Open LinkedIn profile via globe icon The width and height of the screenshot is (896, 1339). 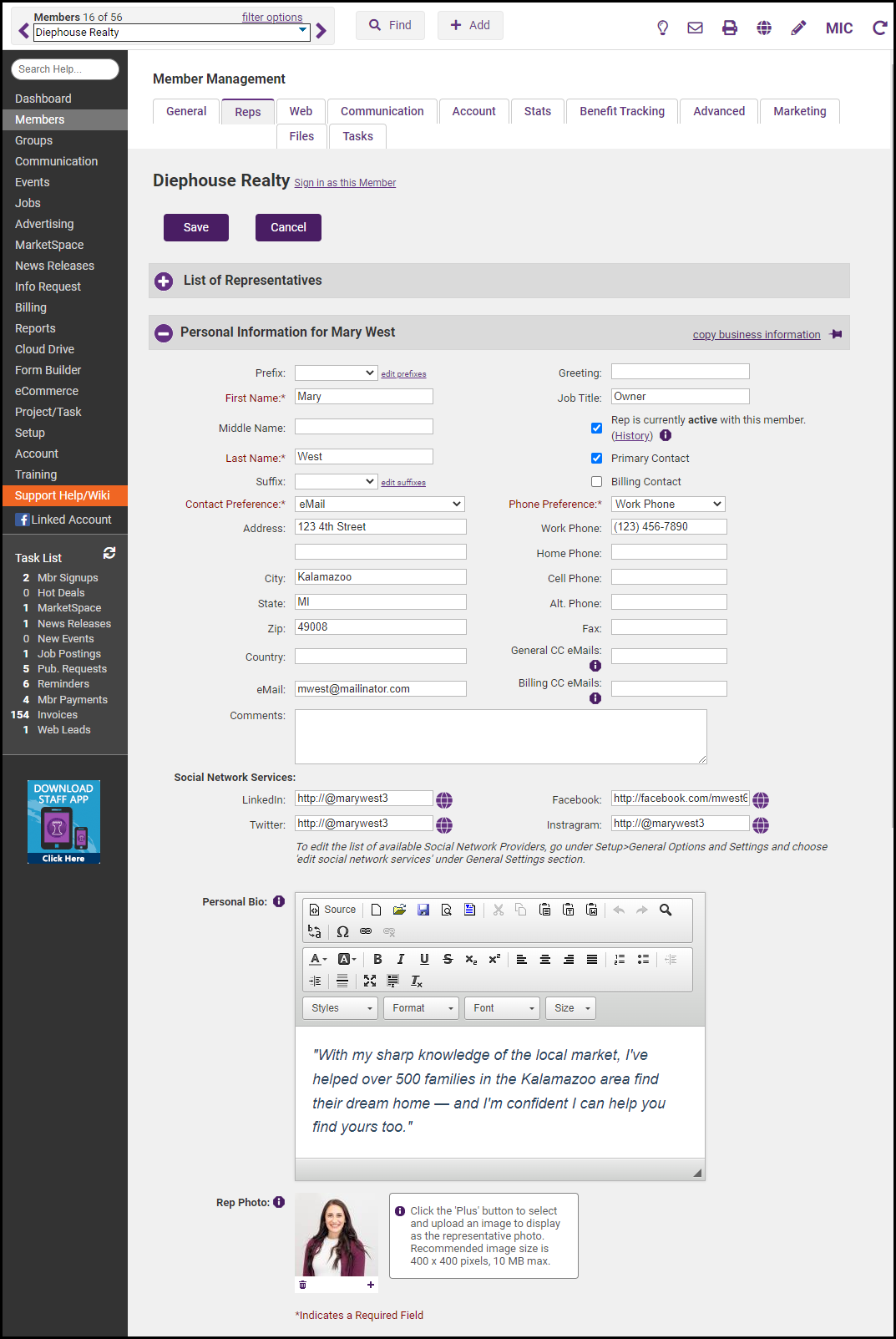pos(444,800)
